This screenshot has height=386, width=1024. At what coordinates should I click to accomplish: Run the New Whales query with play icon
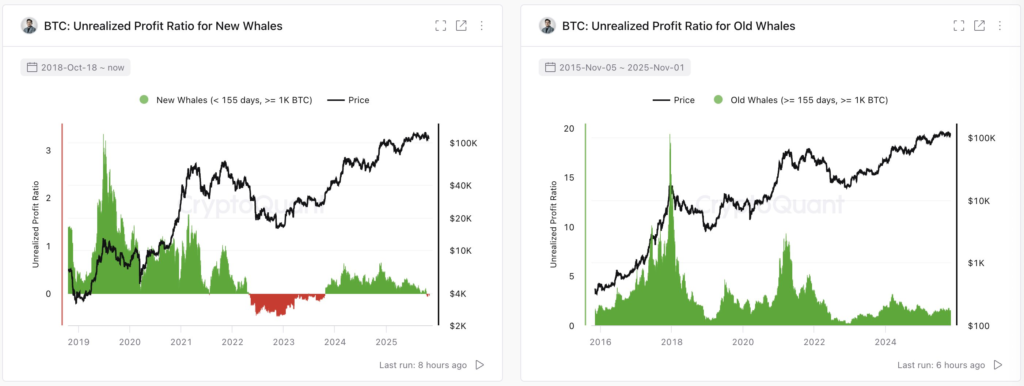(x=480, y=365)
